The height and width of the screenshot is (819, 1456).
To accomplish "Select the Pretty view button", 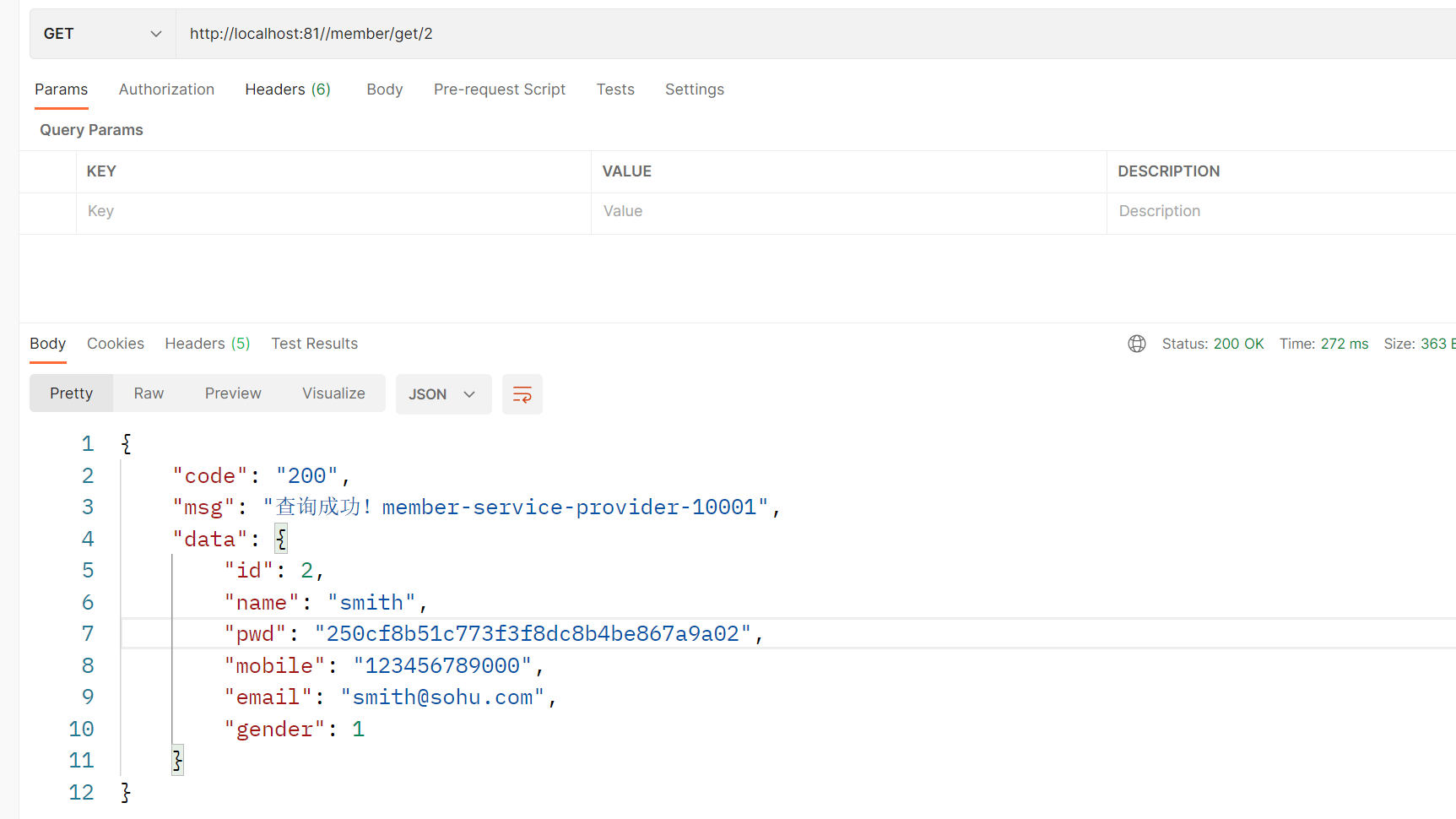I will 72,393.
